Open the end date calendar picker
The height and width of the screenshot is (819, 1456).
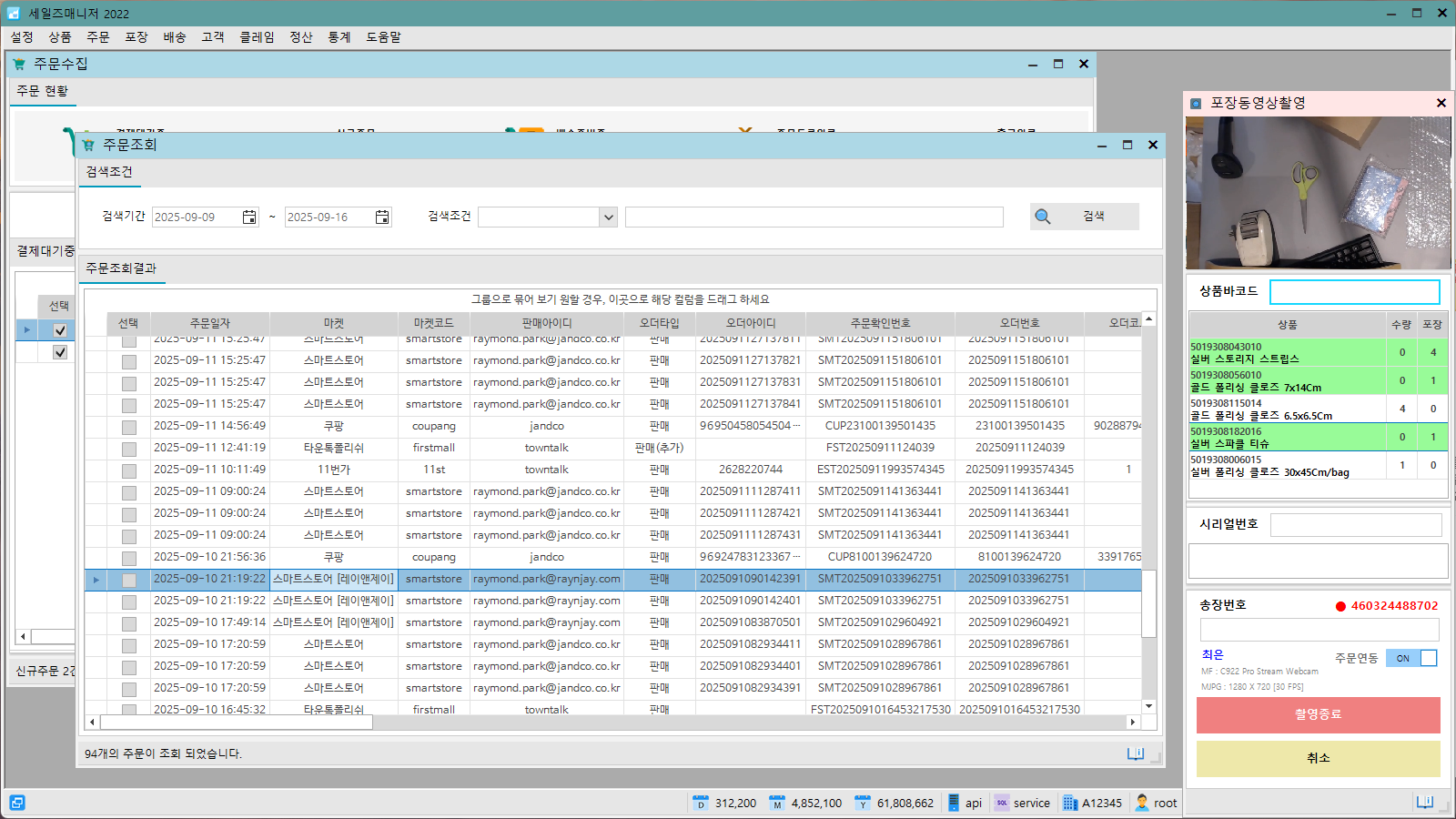coord(382,217)
